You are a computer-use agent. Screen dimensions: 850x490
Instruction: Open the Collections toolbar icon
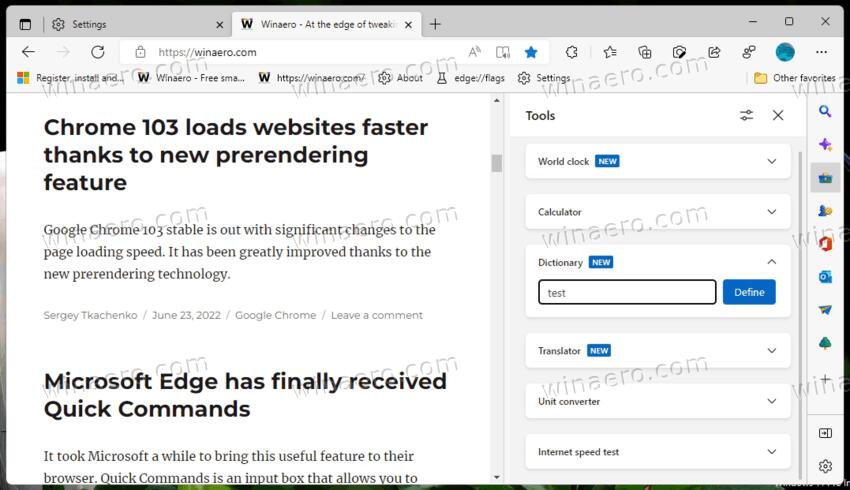pos(645,52)
